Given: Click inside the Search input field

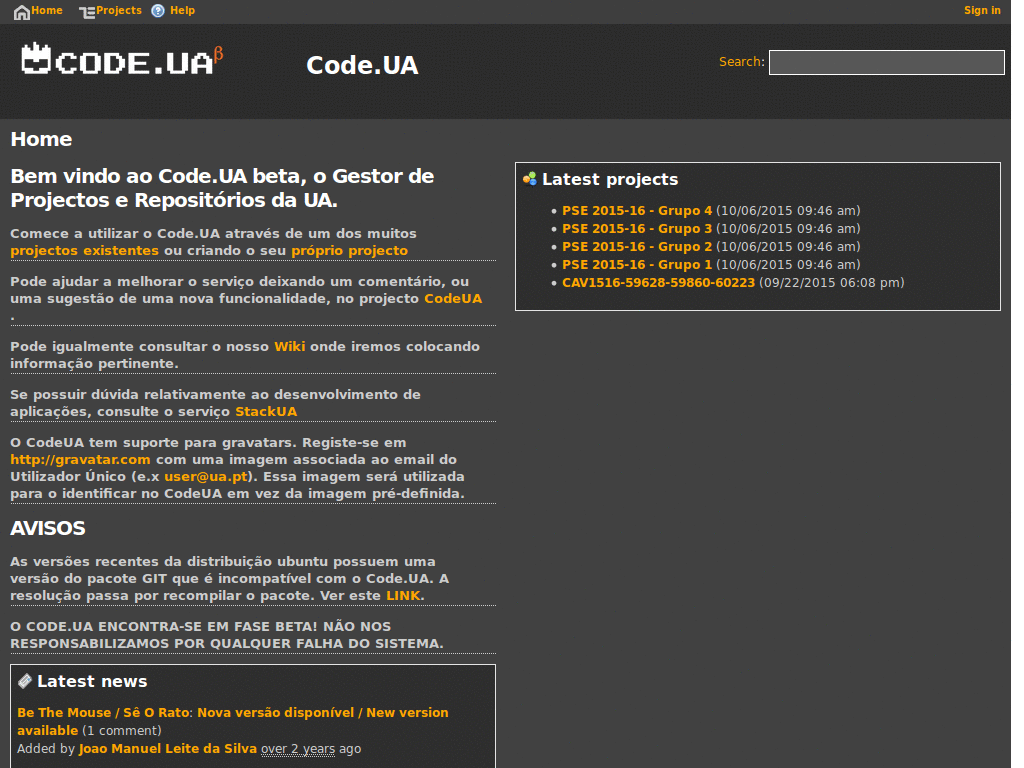Looking at the screenshot, I should [x=886, y=62].
